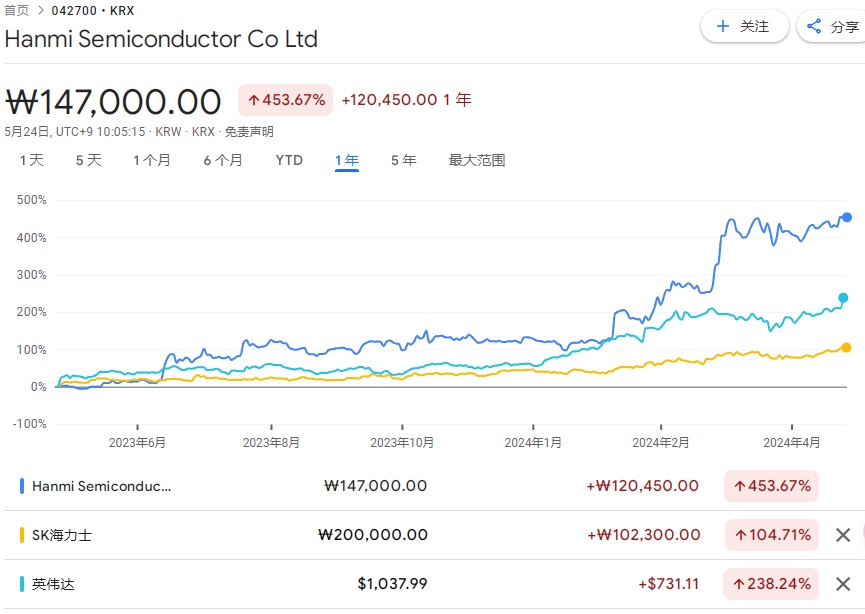The width and height of the screenshot is (865, 614).
Task: Click the blue Hanmi Semiconductor legend color bar
Action: click(x=22, y=486)
